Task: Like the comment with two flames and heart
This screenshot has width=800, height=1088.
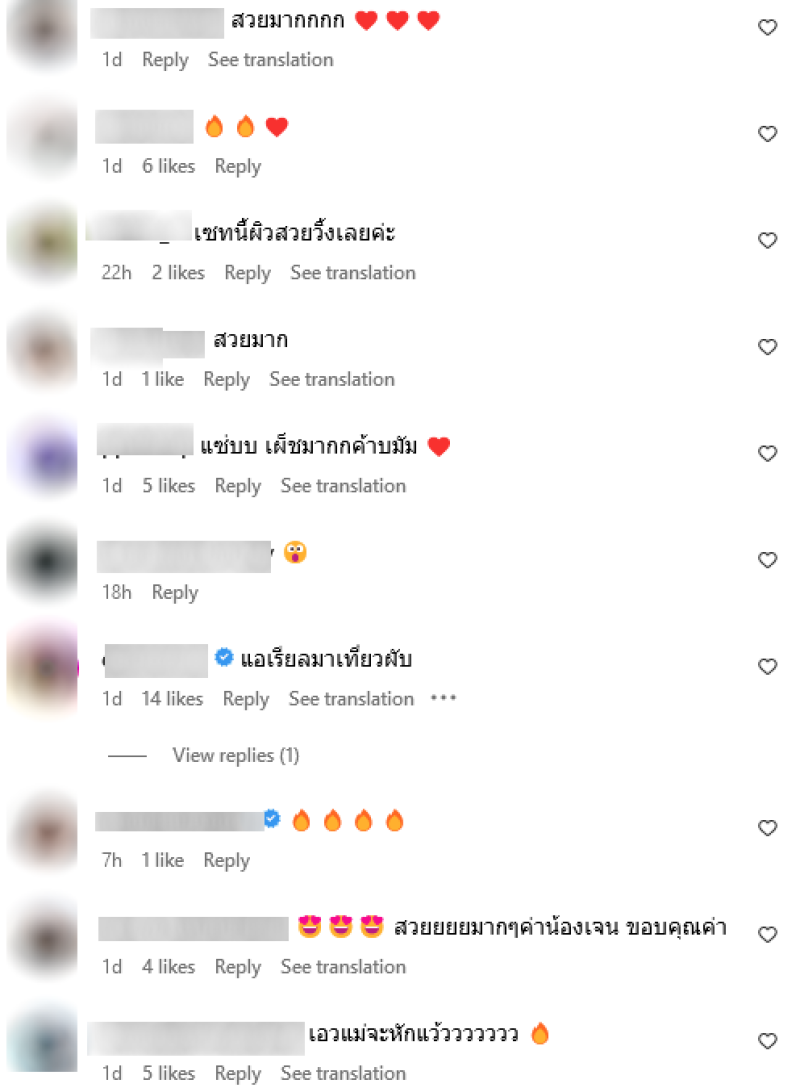Action: tap(767, 134)
